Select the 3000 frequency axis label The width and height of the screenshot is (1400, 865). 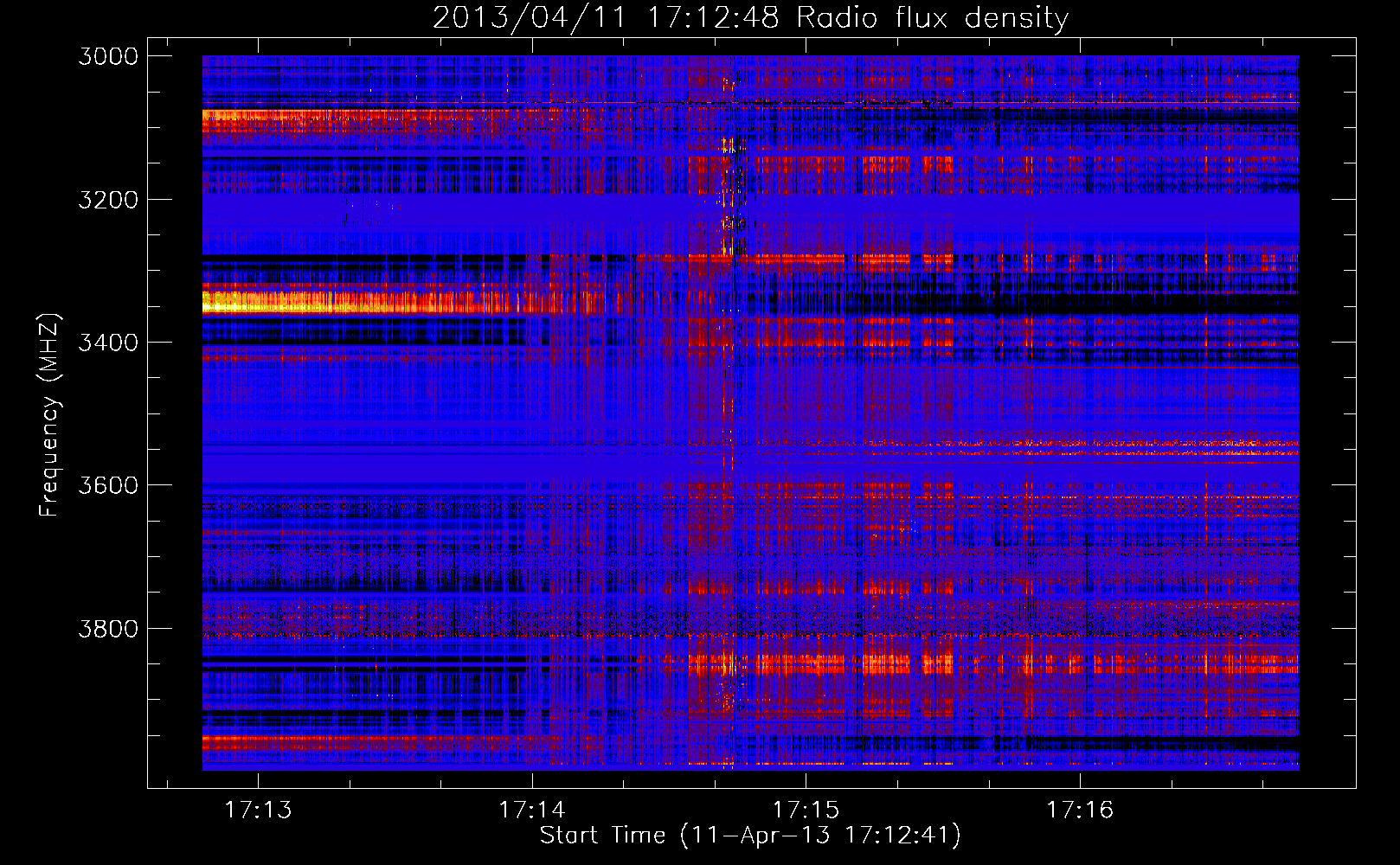click(x=108, y=56)
